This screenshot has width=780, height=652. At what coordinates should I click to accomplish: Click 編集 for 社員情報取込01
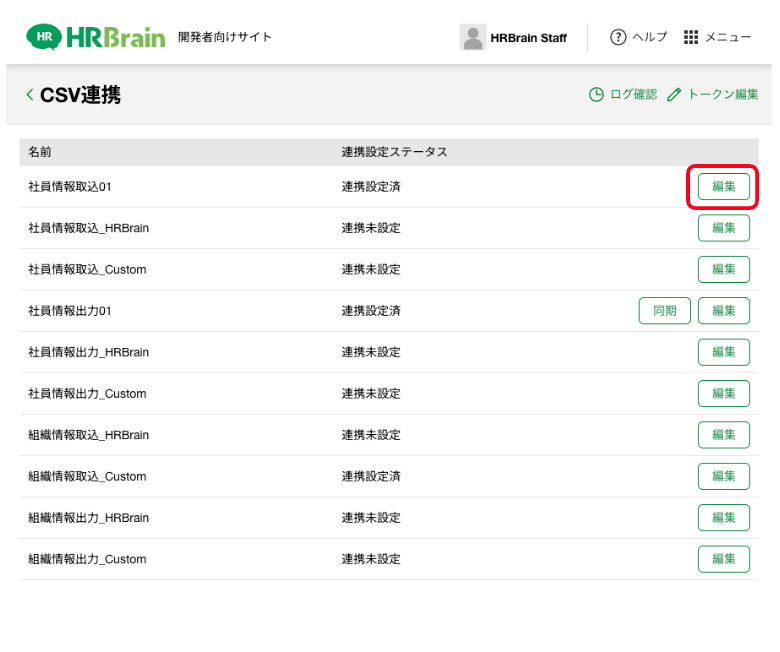(723, 187)
